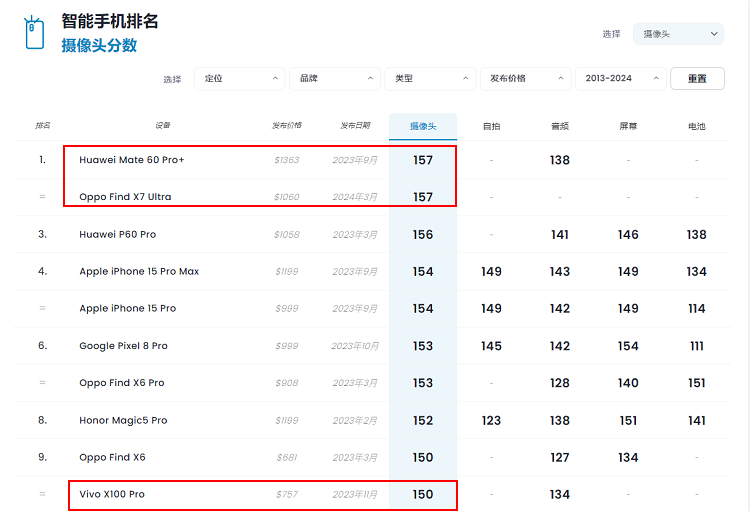Open the 摄像头 selector dropdown
The height and width of the screenshot is (511, 750).
(x=678, y=34)
